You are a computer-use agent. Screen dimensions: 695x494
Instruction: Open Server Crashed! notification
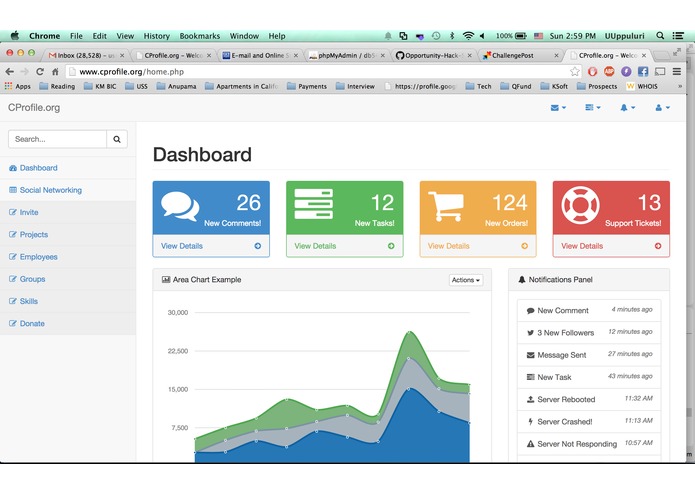point(589,421)
